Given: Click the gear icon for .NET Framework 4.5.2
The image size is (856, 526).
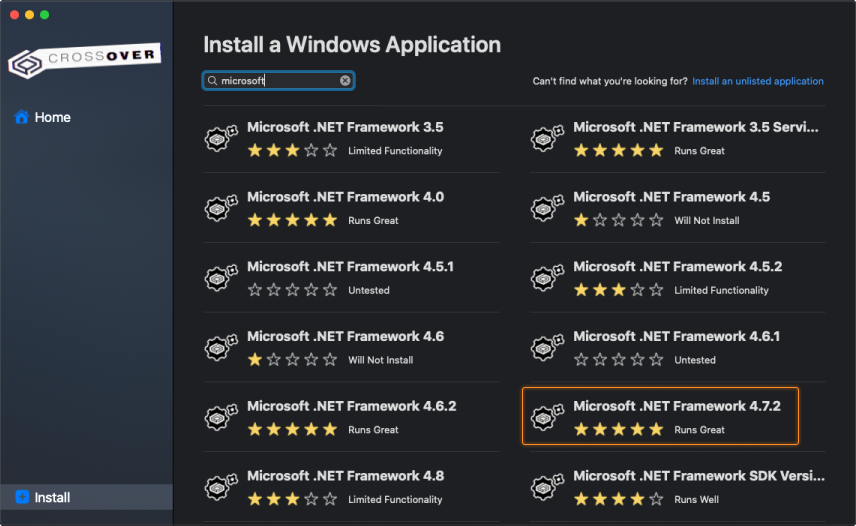Looking at the screenshot, I should point(547,278).
